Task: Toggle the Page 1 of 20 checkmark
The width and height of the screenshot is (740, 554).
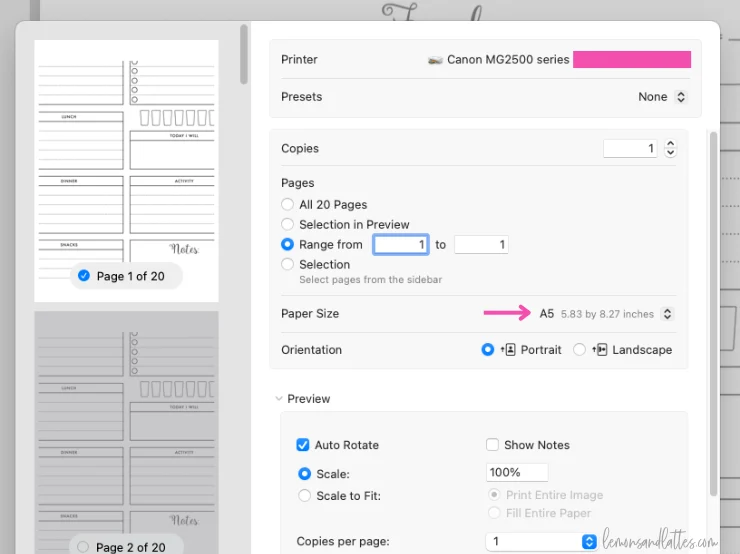Action: point(84,276)
